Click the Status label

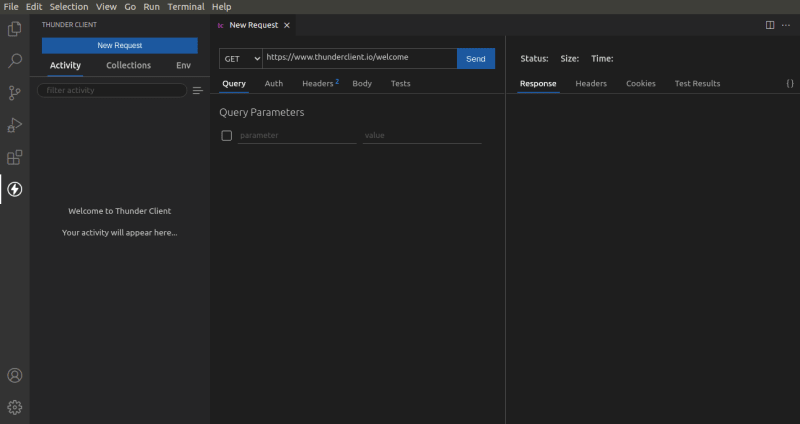coord(534,59)
